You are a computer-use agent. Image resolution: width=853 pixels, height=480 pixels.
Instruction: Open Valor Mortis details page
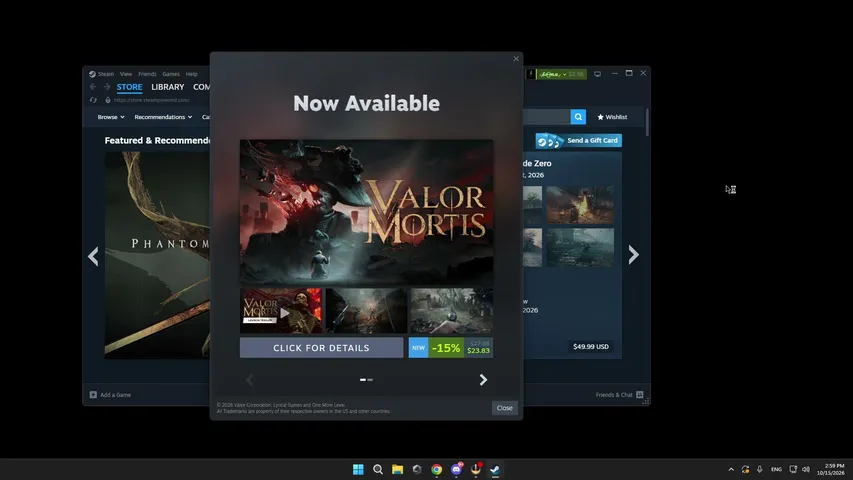(322, 348)
